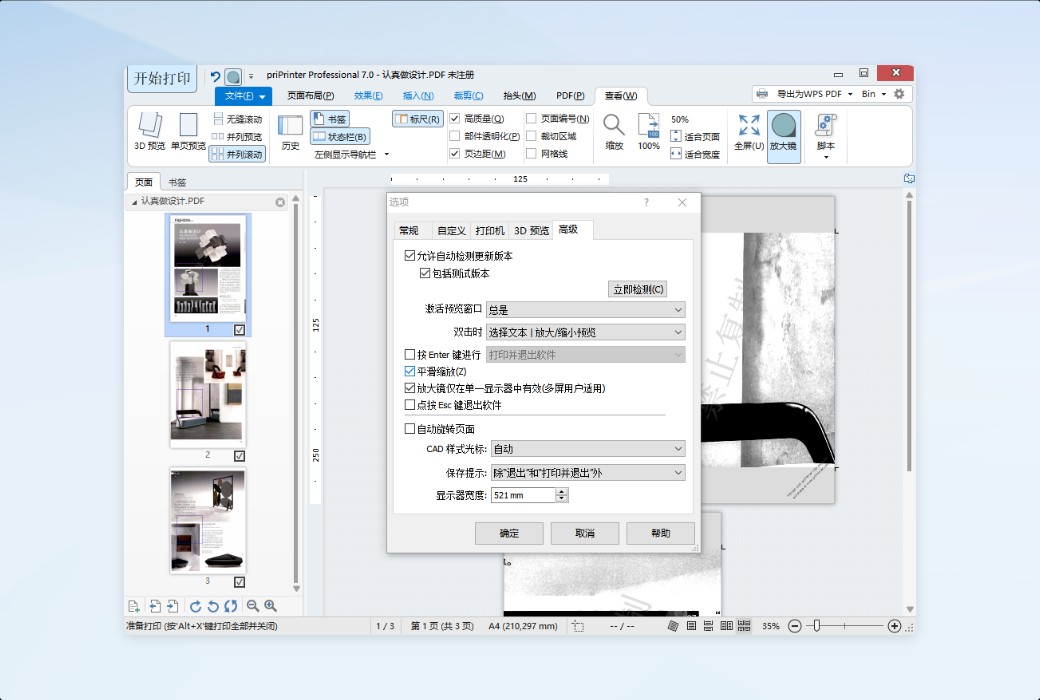This screenshot has width=1040, height=700.
Task: Click zoom plus icon in status bar
Action: 894,626
